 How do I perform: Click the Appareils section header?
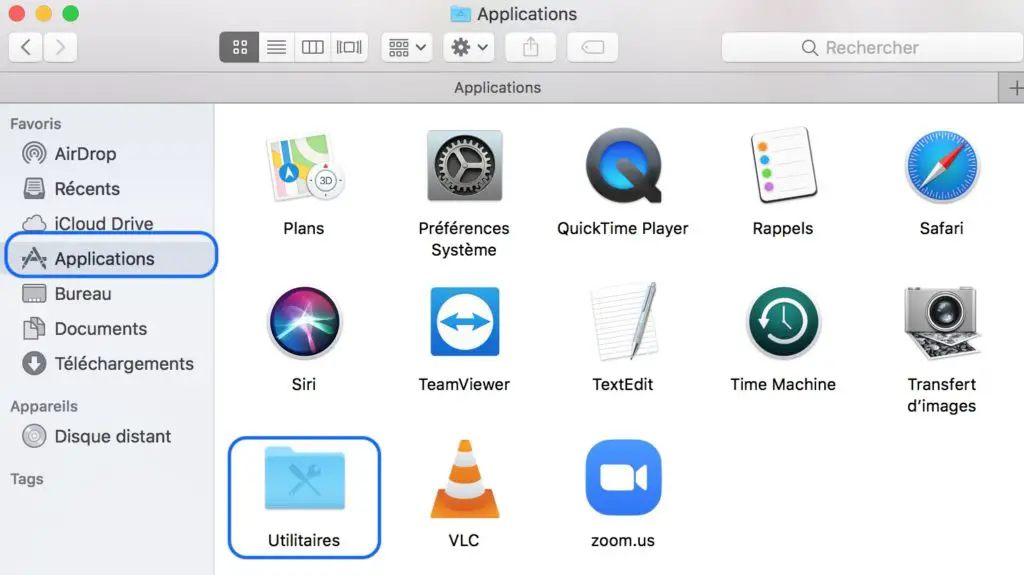pos(44,406)
